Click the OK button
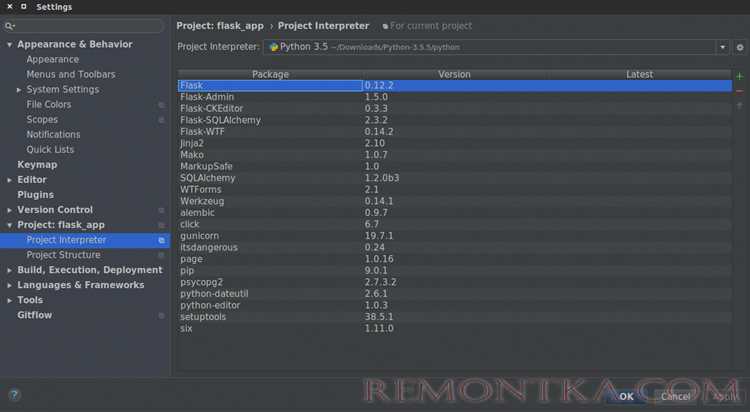 pyautogui.click(x=626, y=397)
